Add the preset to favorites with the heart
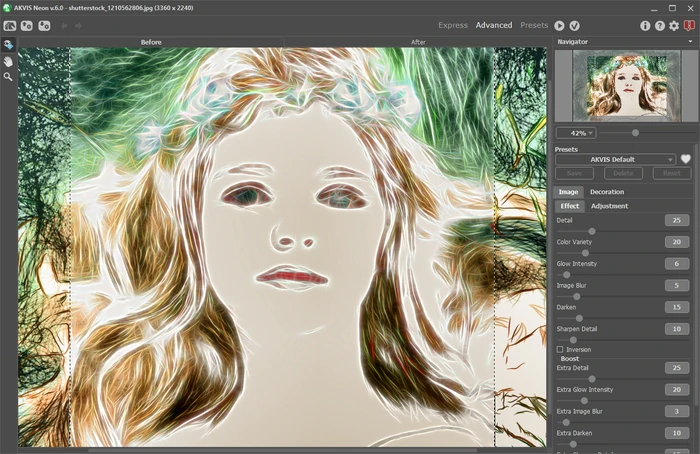700x454 pixels. coord(686,159)
